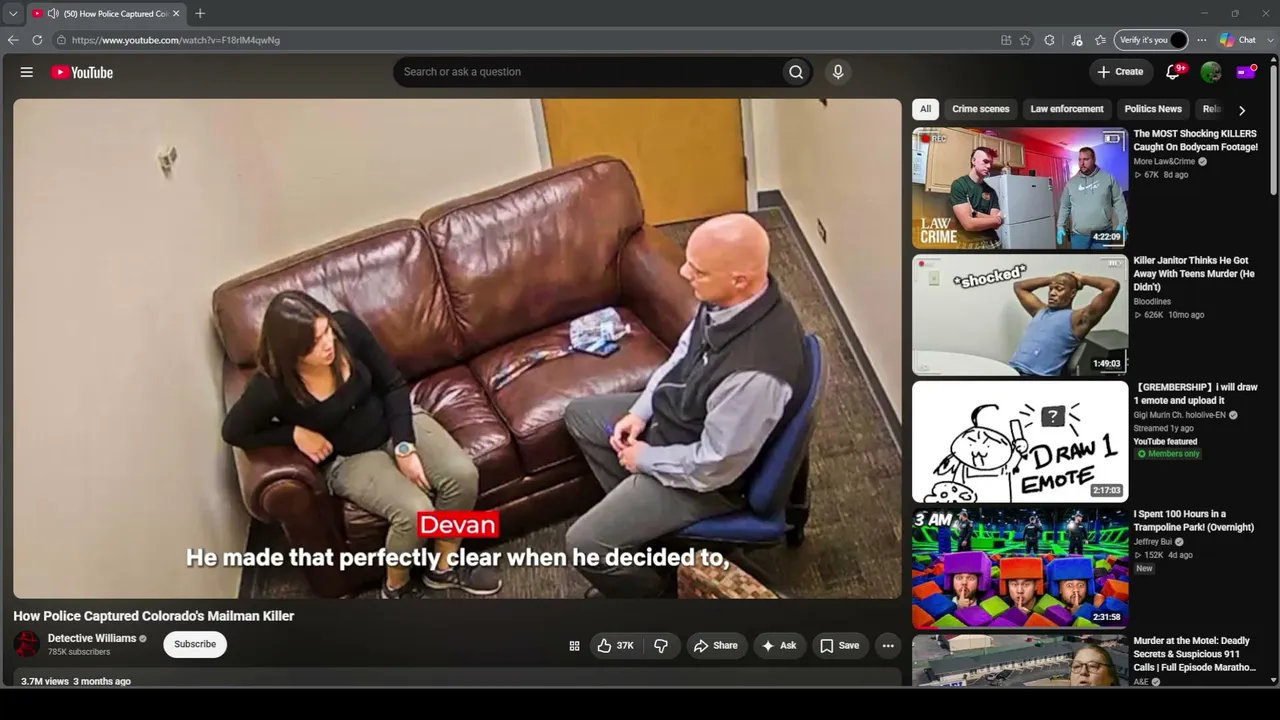Save video to a playlist
Image resolution: width=1280 pixels, height=720 pixels.
pos(840,646)
